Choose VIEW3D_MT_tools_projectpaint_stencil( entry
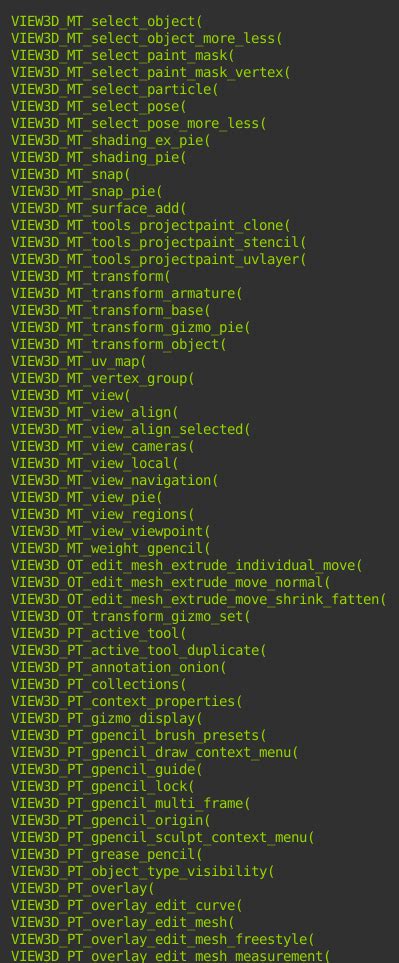The height and width of the screenshot is (963, 399). click(158, 242)
